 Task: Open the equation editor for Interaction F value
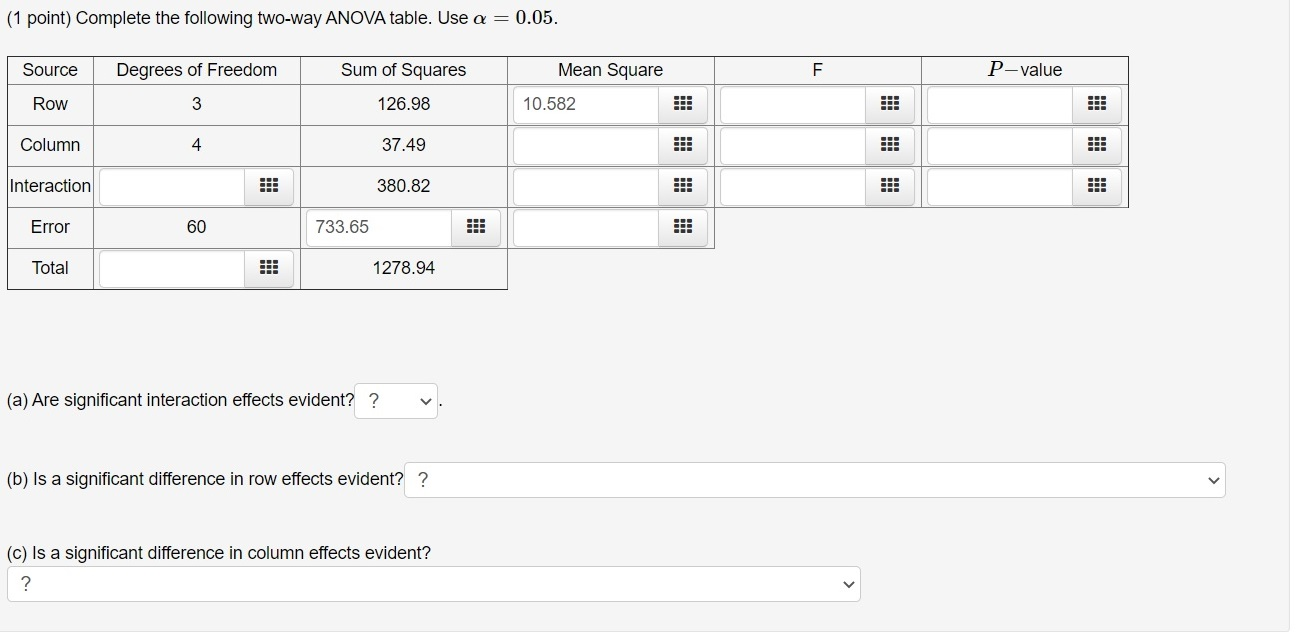890,186
